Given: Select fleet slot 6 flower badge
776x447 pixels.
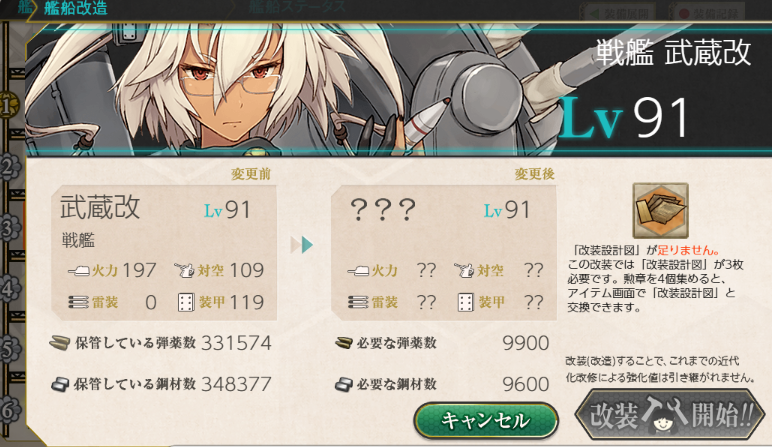Looking at the screenshot, I should pos(10,410).
